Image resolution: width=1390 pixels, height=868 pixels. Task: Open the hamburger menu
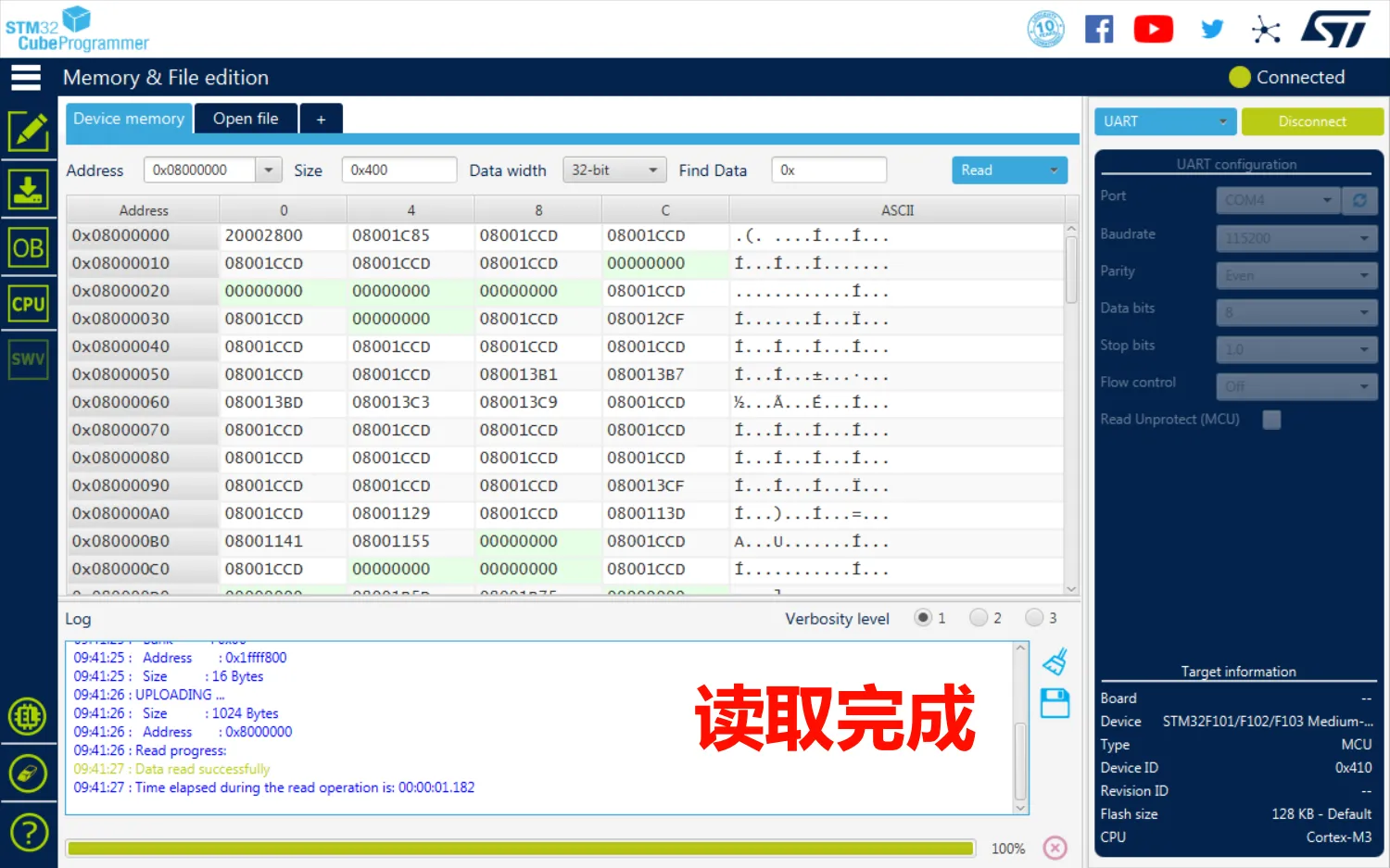coord(26,78)
